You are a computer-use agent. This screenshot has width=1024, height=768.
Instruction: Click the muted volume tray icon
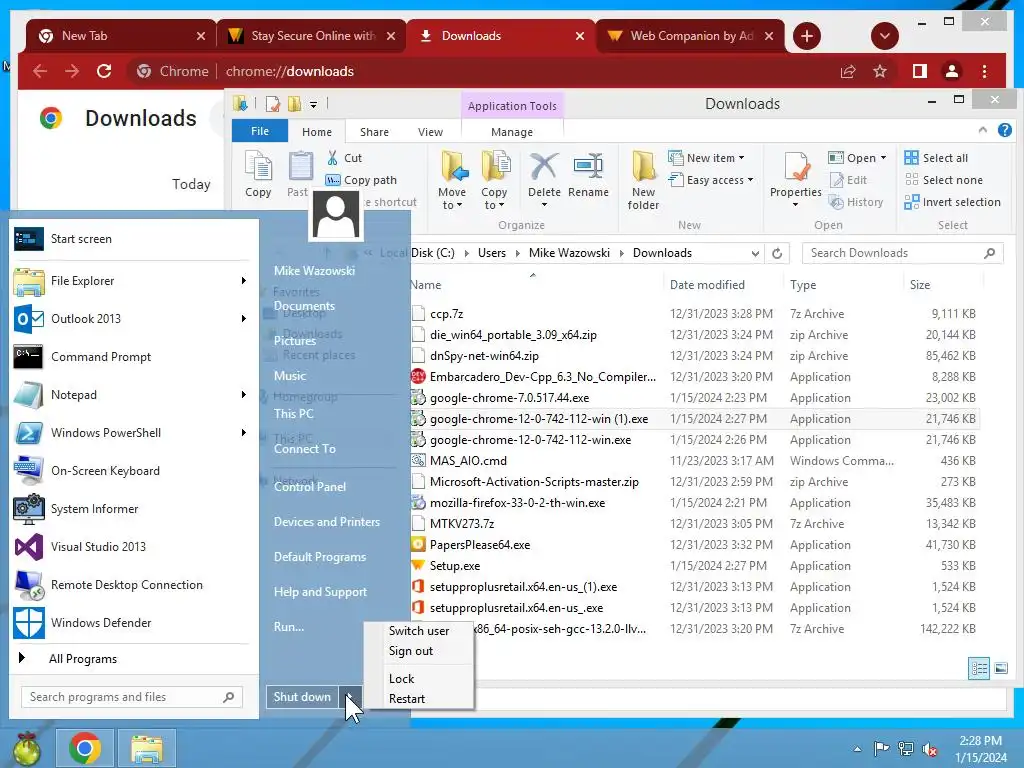point(930,749)
